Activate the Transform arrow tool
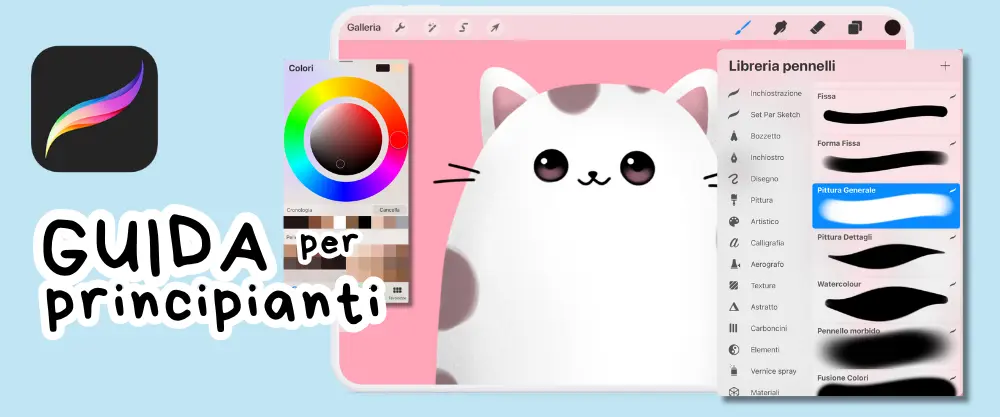This screenshot has width=1000, height=417. (x=494, y=27)
